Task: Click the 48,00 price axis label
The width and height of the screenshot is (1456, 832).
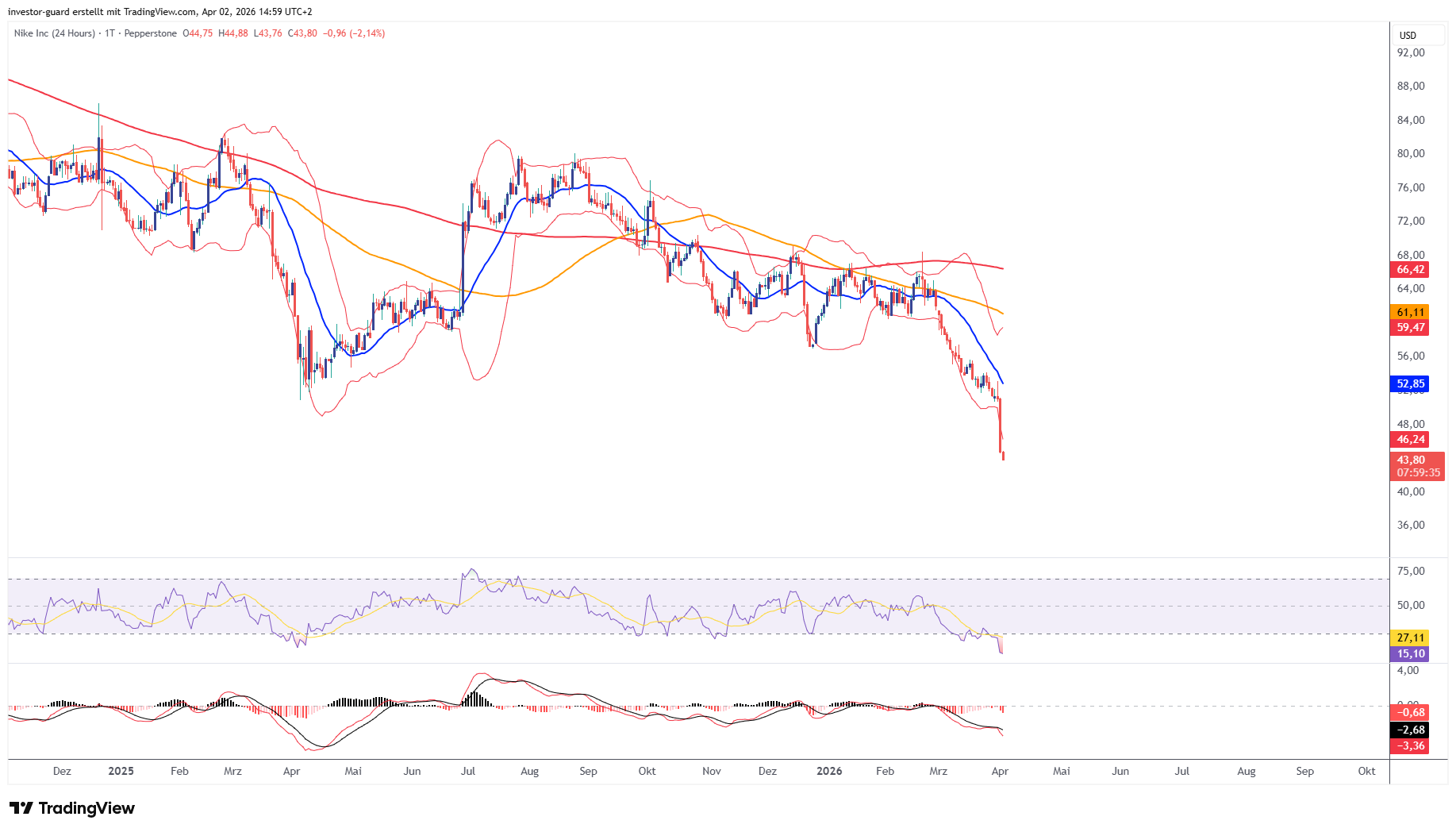Action: (x=1411, y=425)
